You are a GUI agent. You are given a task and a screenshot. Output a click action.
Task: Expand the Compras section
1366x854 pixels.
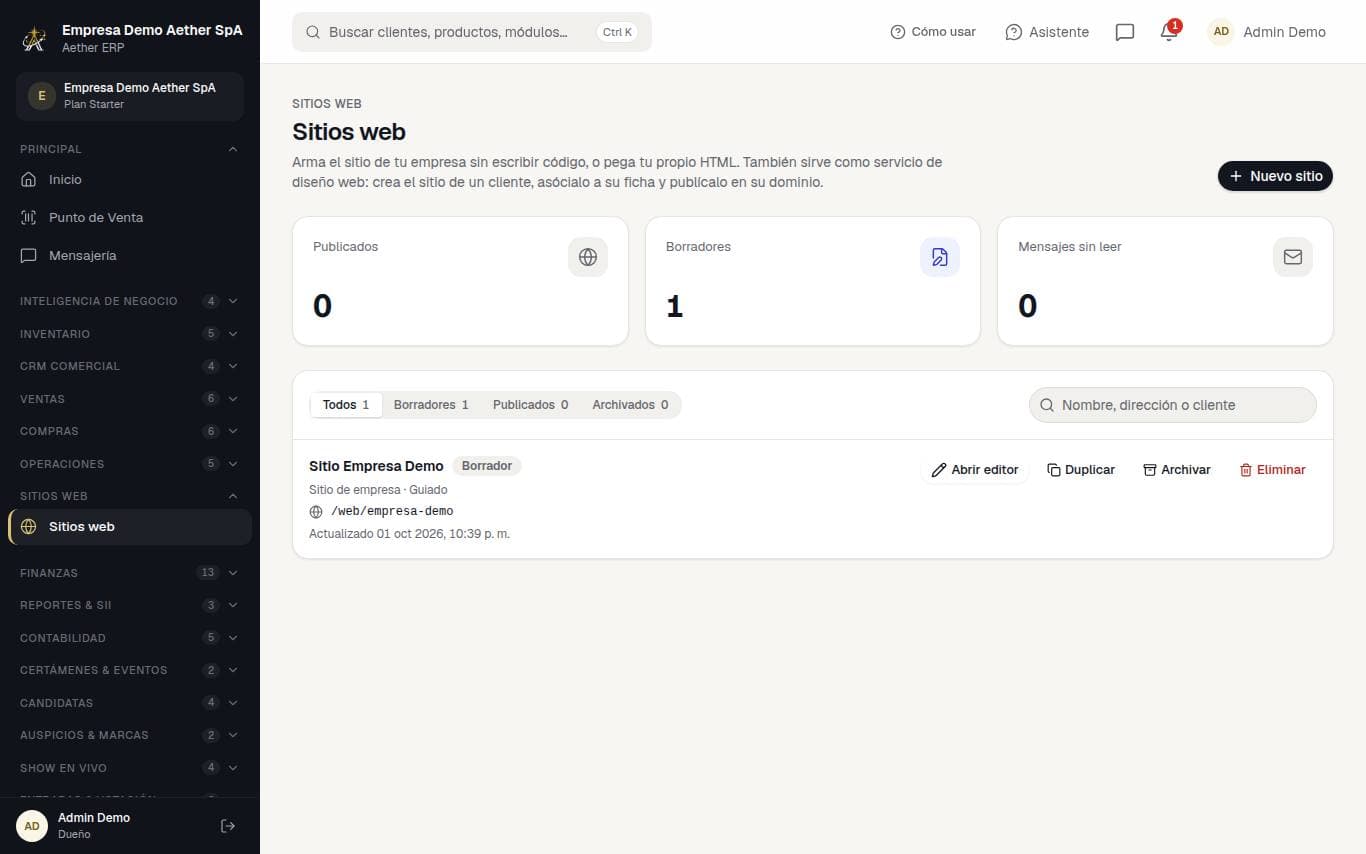pos(130,431)
